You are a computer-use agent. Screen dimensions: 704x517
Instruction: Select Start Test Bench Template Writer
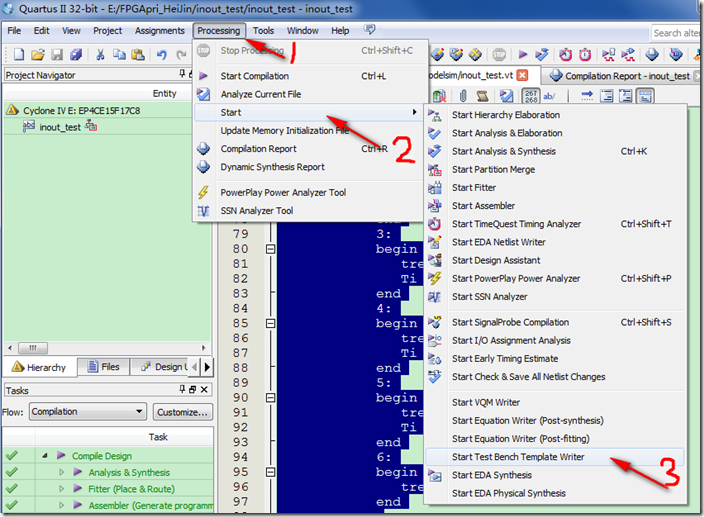(x=518, y=457)
